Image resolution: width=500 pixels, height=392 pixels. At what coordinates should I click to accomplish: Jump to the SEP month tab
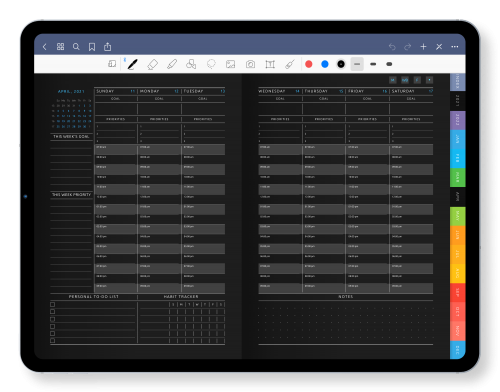pos(458,293)
